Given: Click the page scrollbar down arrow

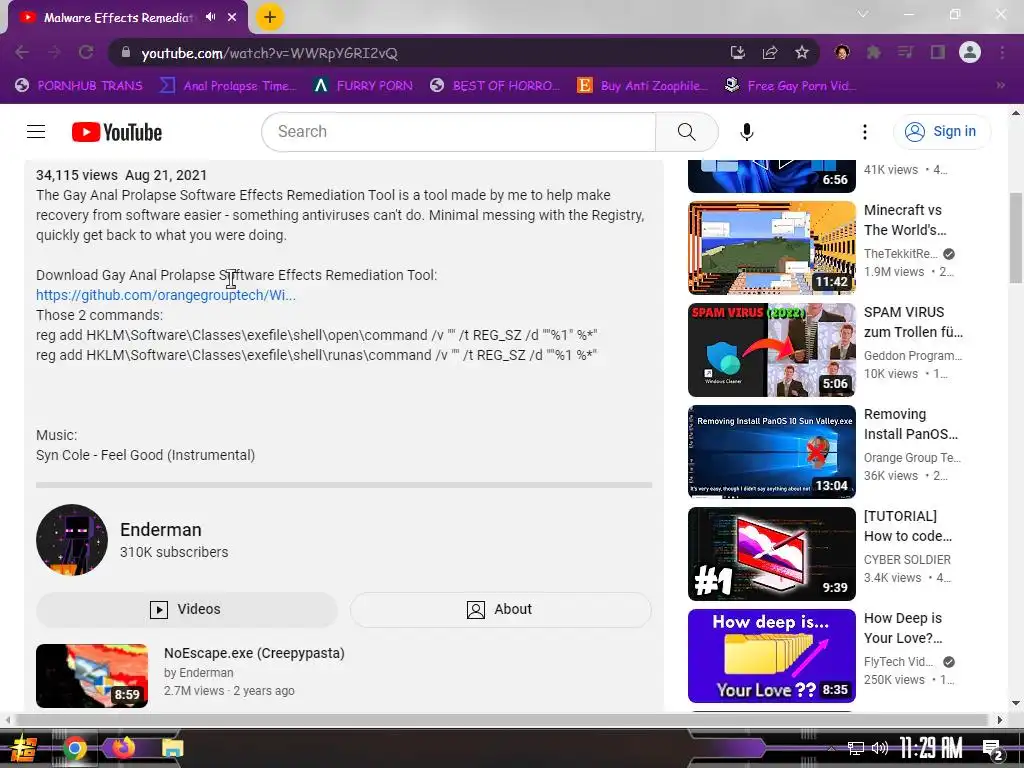Looking at the screenshot, I should coord(1016,703).
